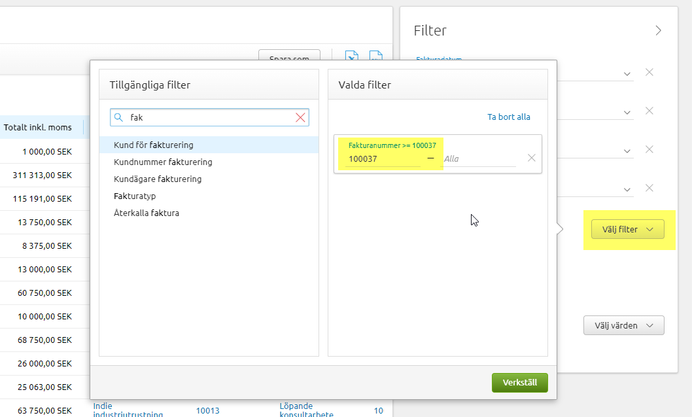Collapse the Filter panel with the chevron

coord(658,31)
